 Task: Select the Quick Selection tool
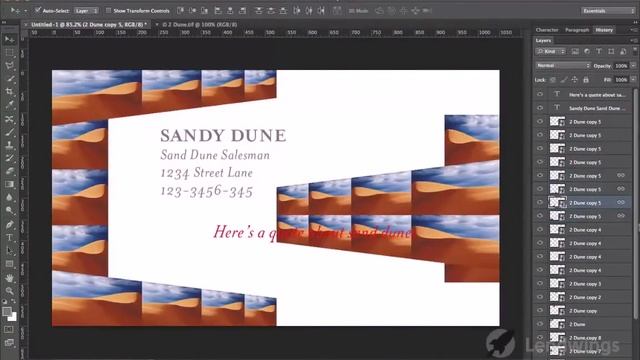(9, 79)
